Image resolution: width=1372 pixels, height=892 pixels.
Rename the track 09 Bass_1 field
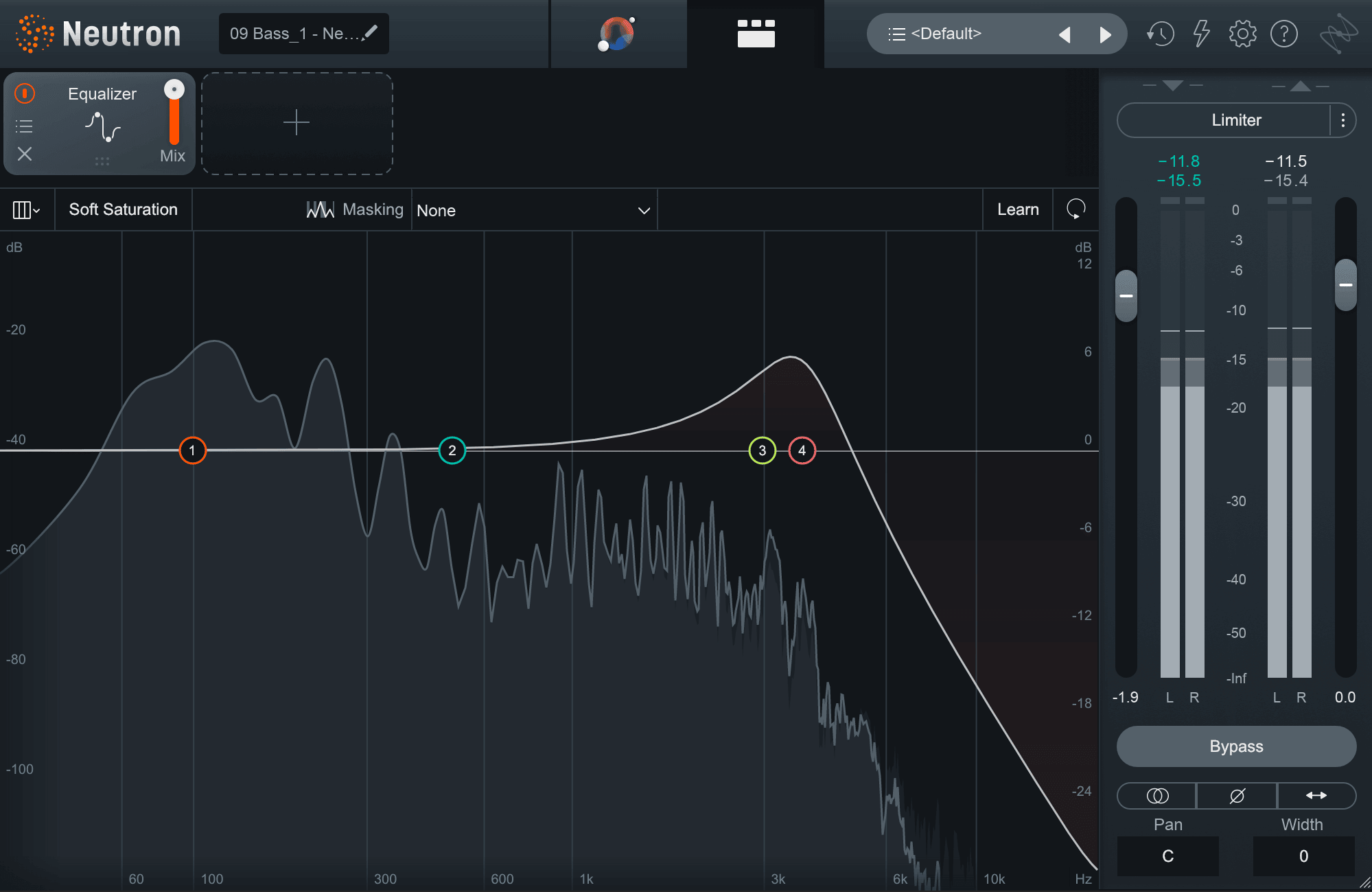click(303, 33)
